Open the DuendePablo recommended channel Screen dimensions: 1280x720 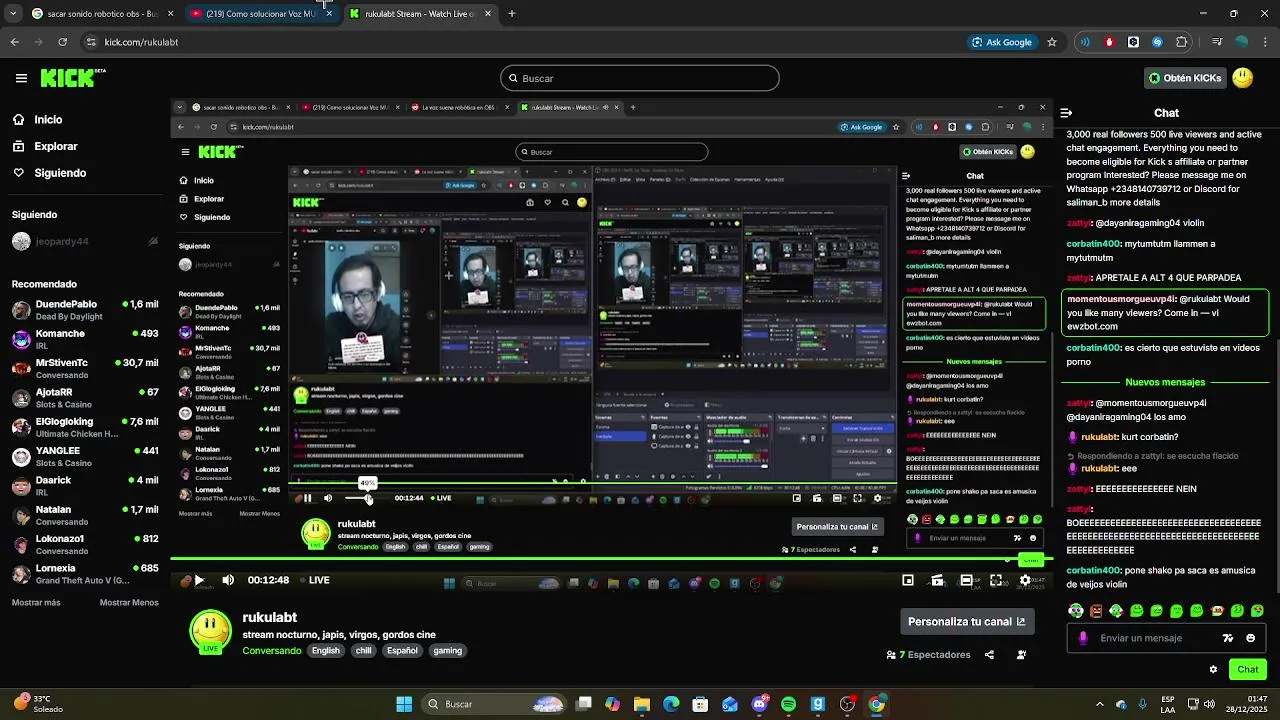84,310
